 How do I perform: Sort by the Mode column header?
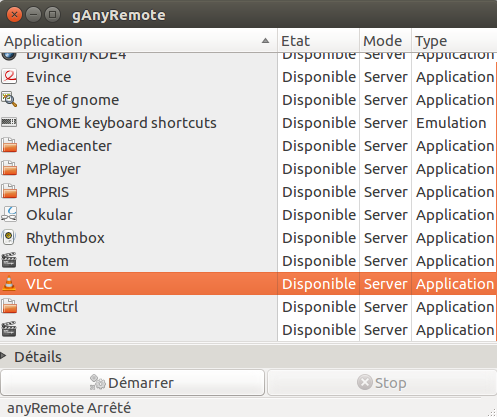click(x=385, y=41)
